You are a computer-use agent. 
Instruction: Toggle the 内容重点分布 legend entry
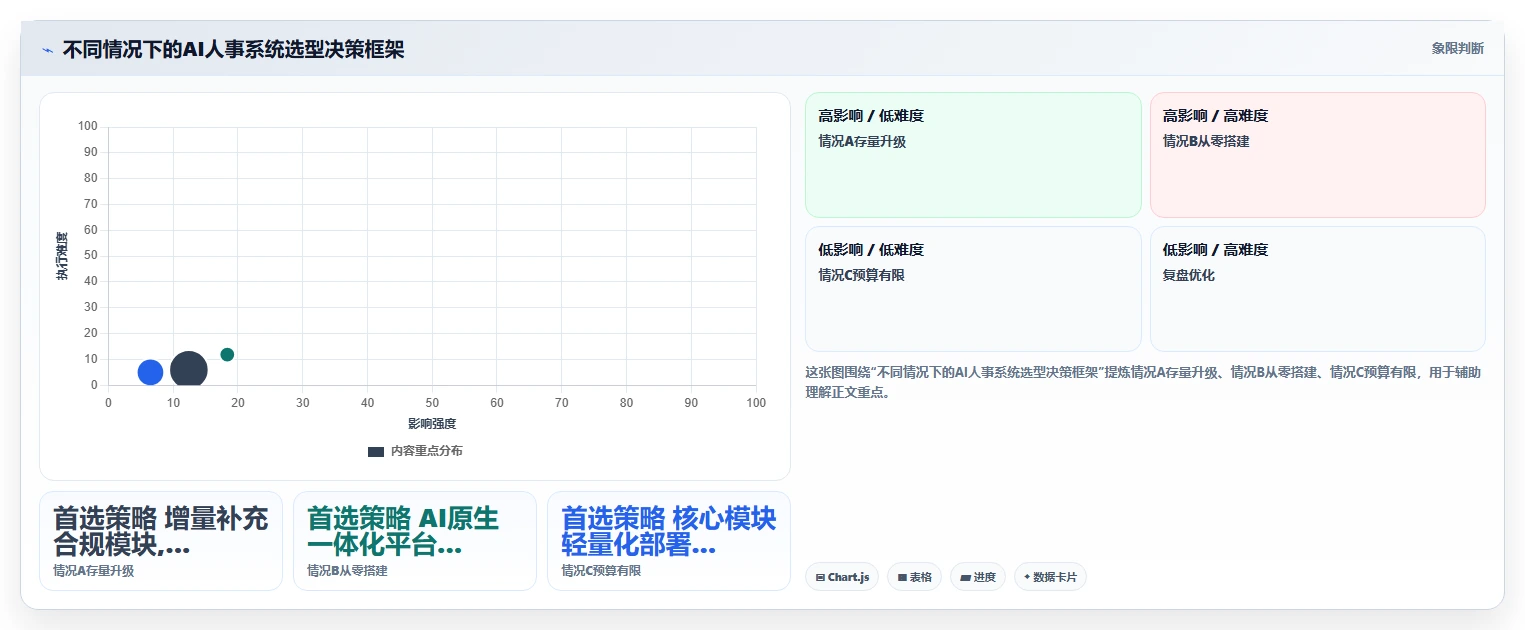click(x=415, y=451)
